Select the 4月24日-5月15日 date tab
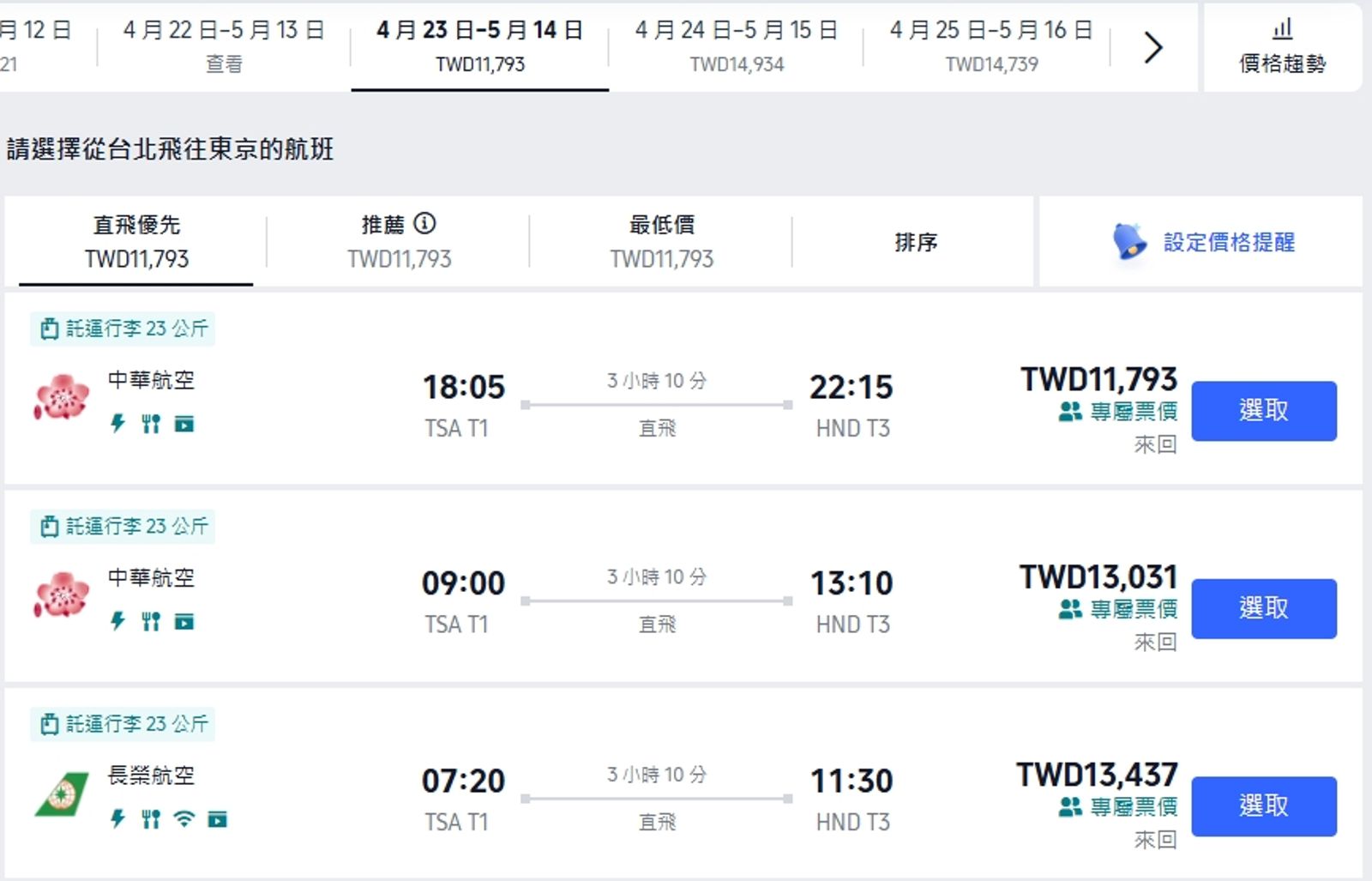Image resolution: width=1372 pixels, height=881 pixels. (x=737, y=46)
